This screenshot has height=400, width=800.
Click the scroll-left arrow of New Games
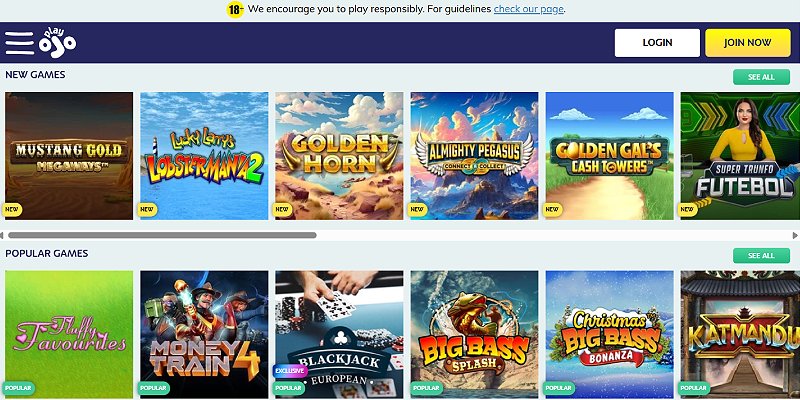[2, 235]
